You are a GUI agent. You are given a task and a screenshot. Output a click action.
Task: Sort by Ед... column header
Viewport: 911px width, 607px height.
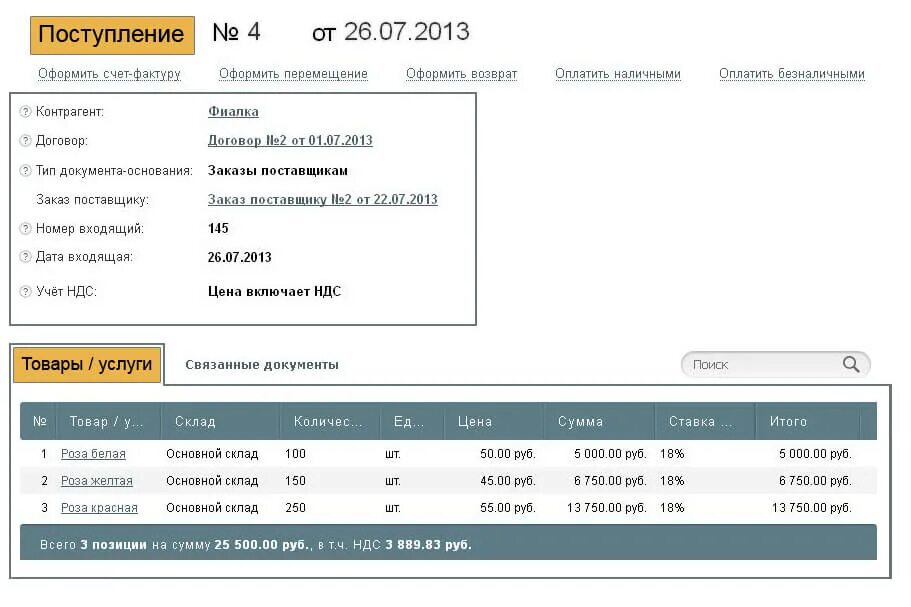coord(412,421)
